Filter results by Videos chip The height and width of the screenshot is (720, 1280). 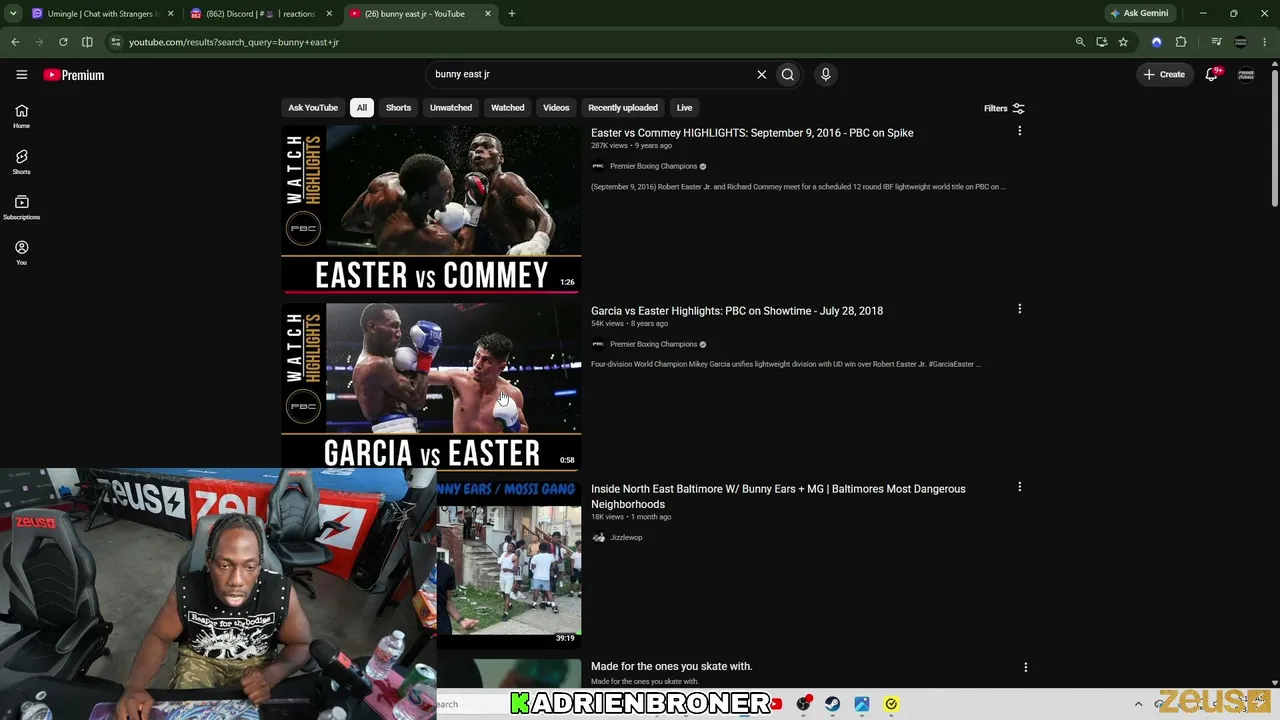556,108
